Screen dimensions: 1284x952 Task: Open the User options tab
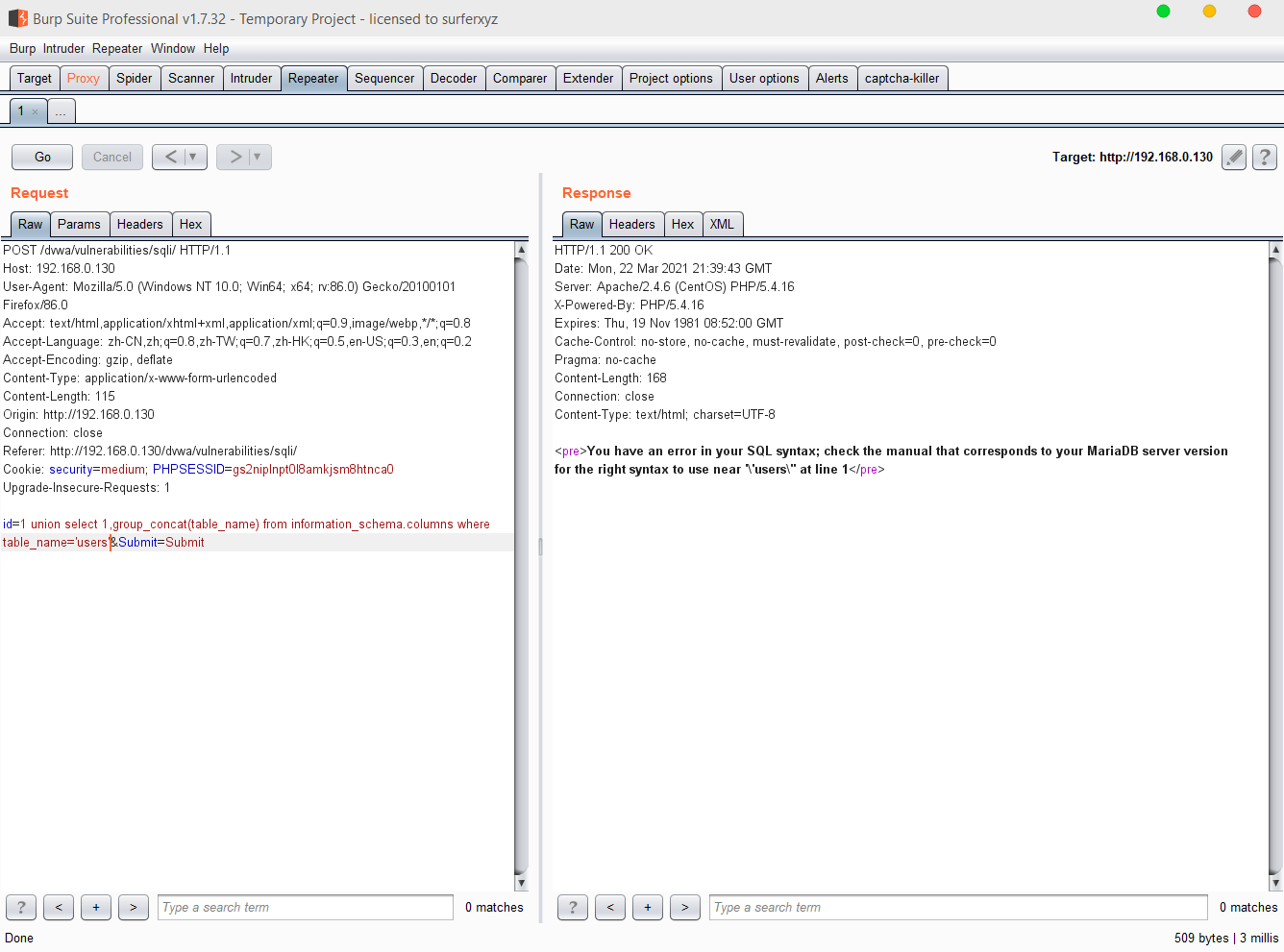764,78
